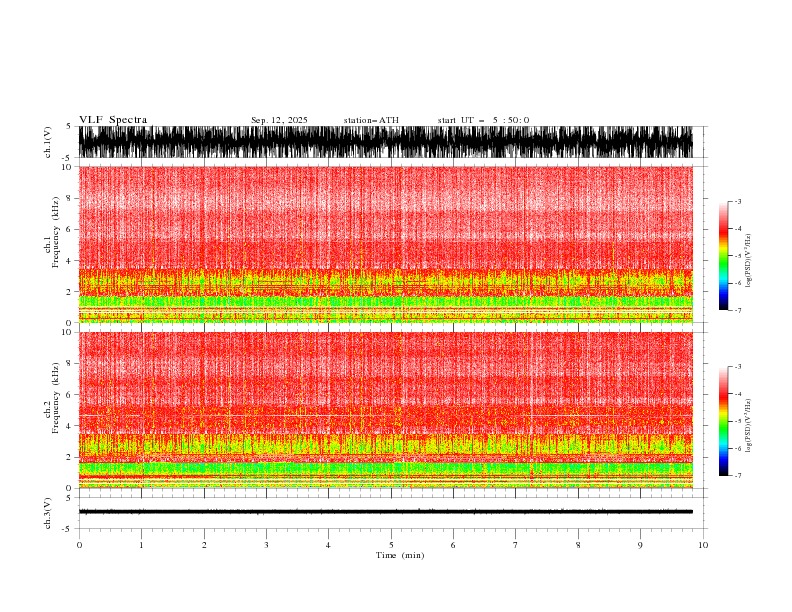Click the date "Sep. 12, 2025"
This screenshot has width=792, height=612.
point(279,120)
